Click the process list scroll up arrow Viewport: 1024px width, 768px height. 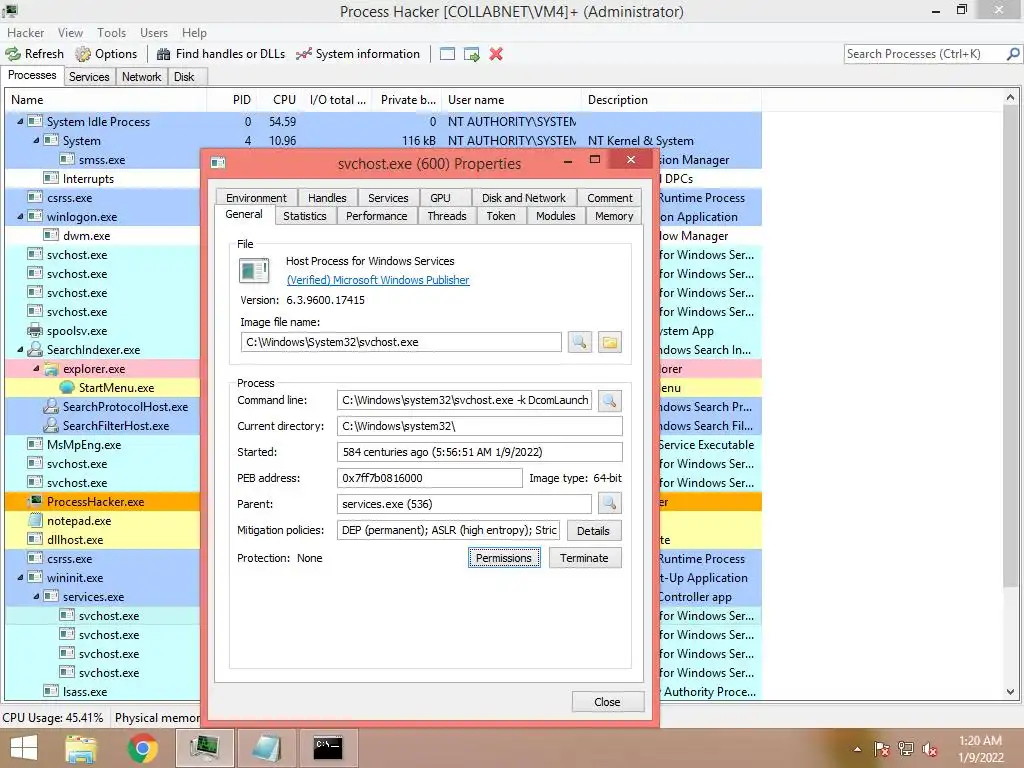point(1010,98)
